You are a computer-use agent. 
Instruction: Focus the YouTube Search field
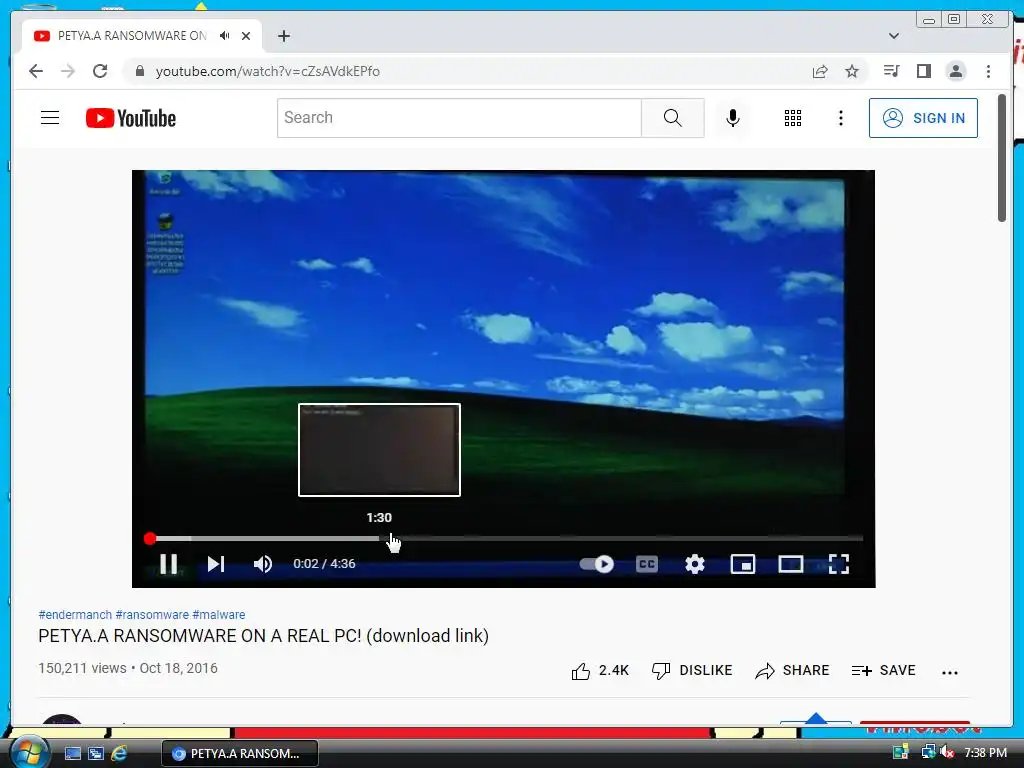459,118
